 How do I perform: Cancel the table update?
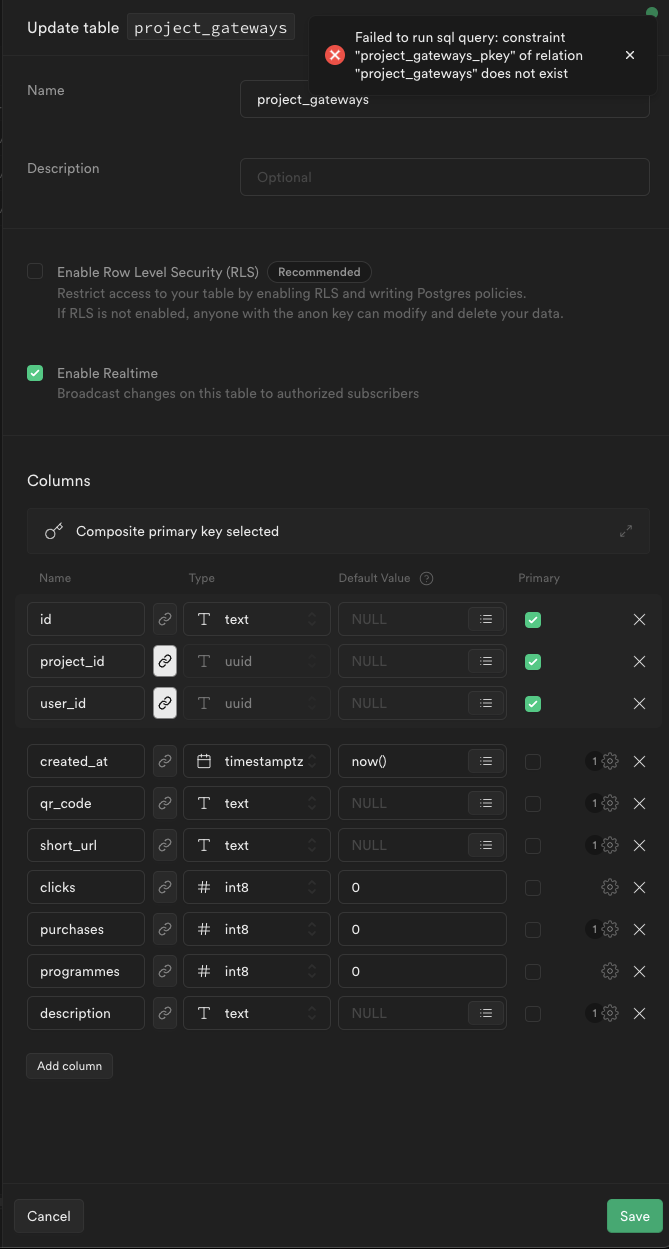click(48, 1216)
